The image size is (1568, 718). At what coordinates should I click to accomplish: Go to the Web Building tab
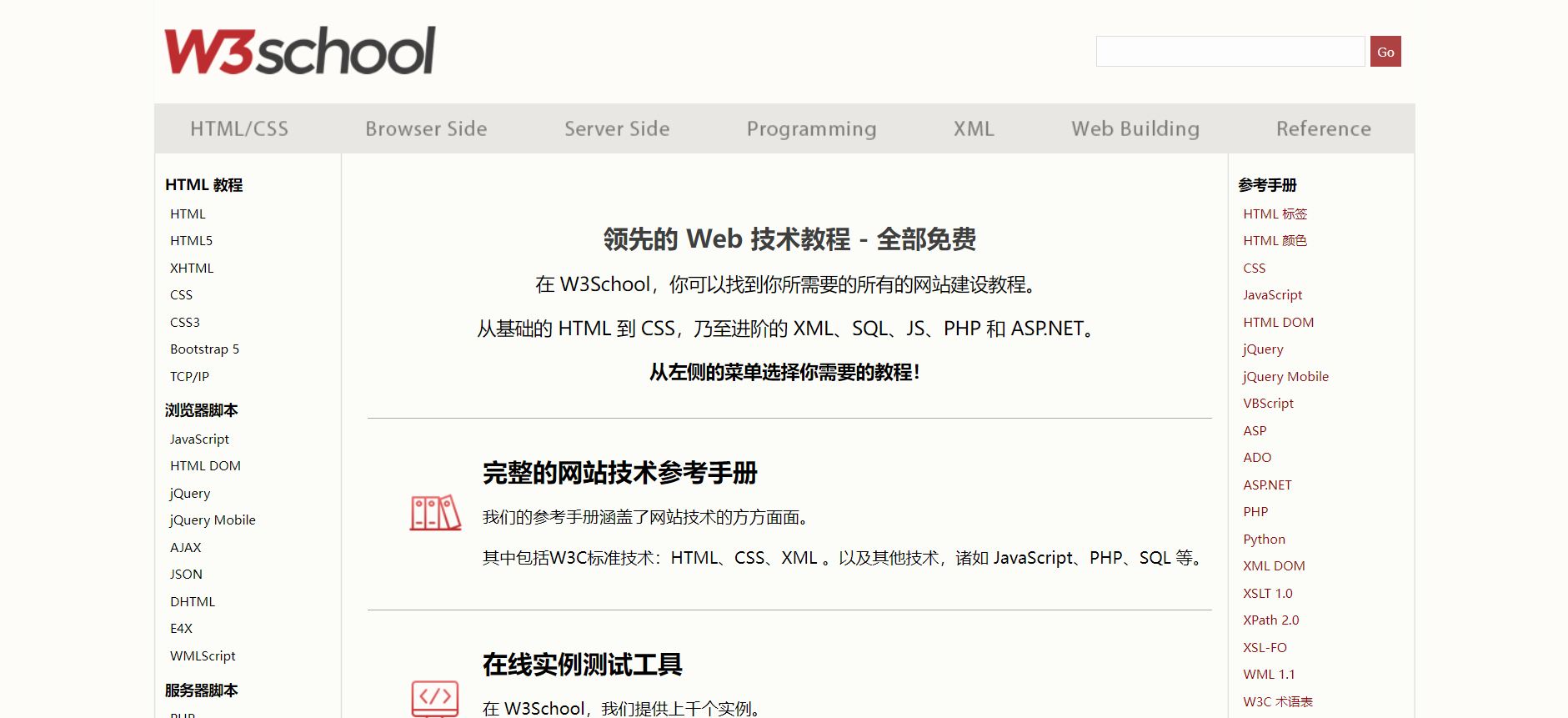[x=1135, y=129]
